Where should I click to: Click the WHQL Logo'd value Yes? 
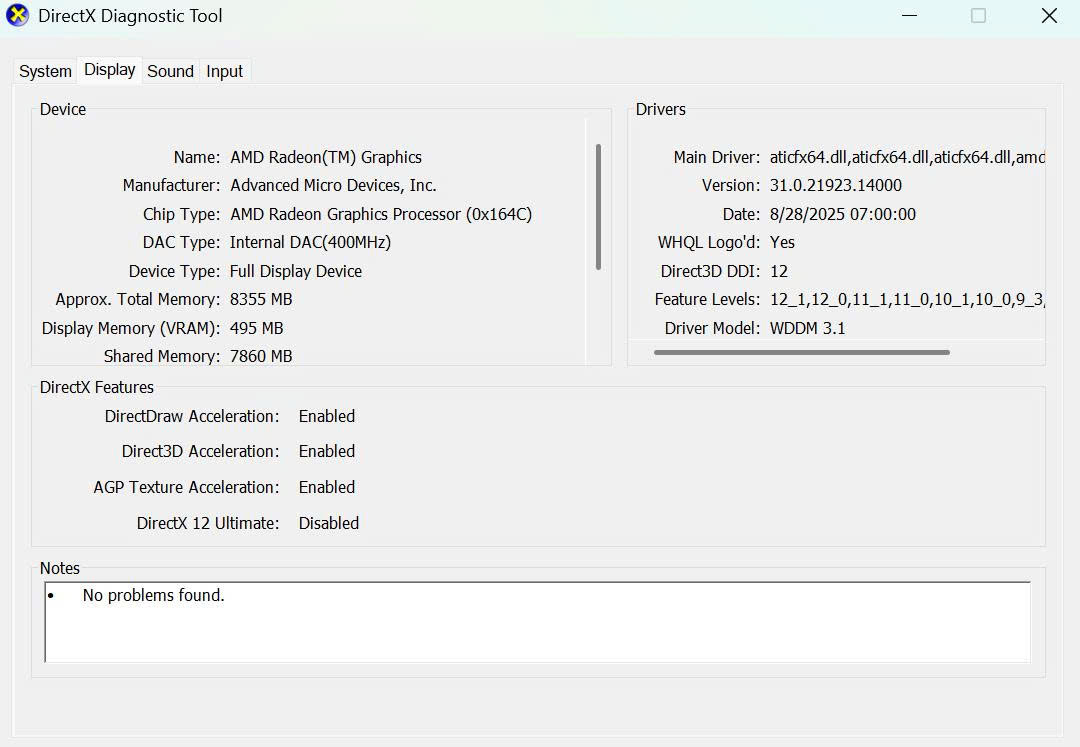(x=782, y=243)
